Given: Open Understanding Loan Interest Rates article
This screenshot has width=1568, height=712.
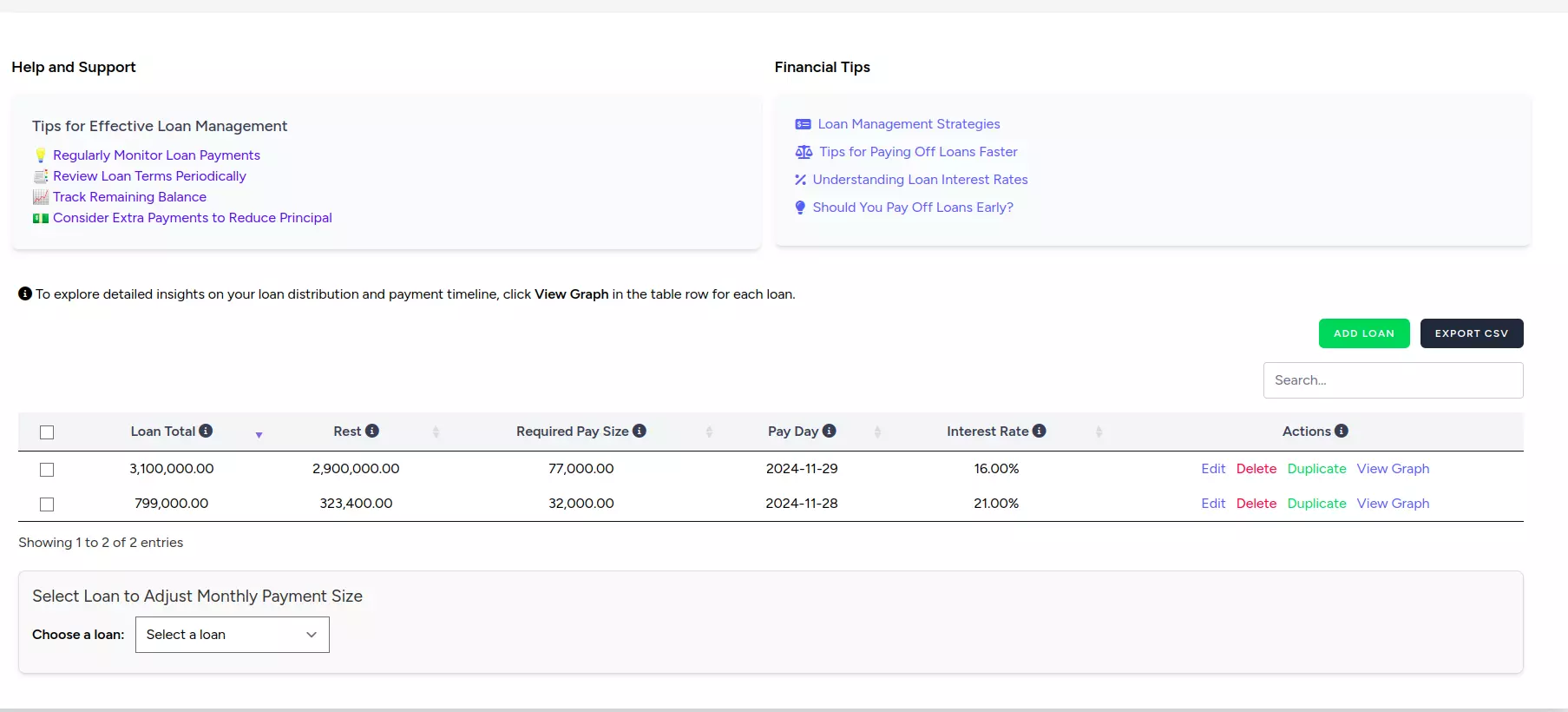Looking at the screenshot, I should click(x=920, y=180).
